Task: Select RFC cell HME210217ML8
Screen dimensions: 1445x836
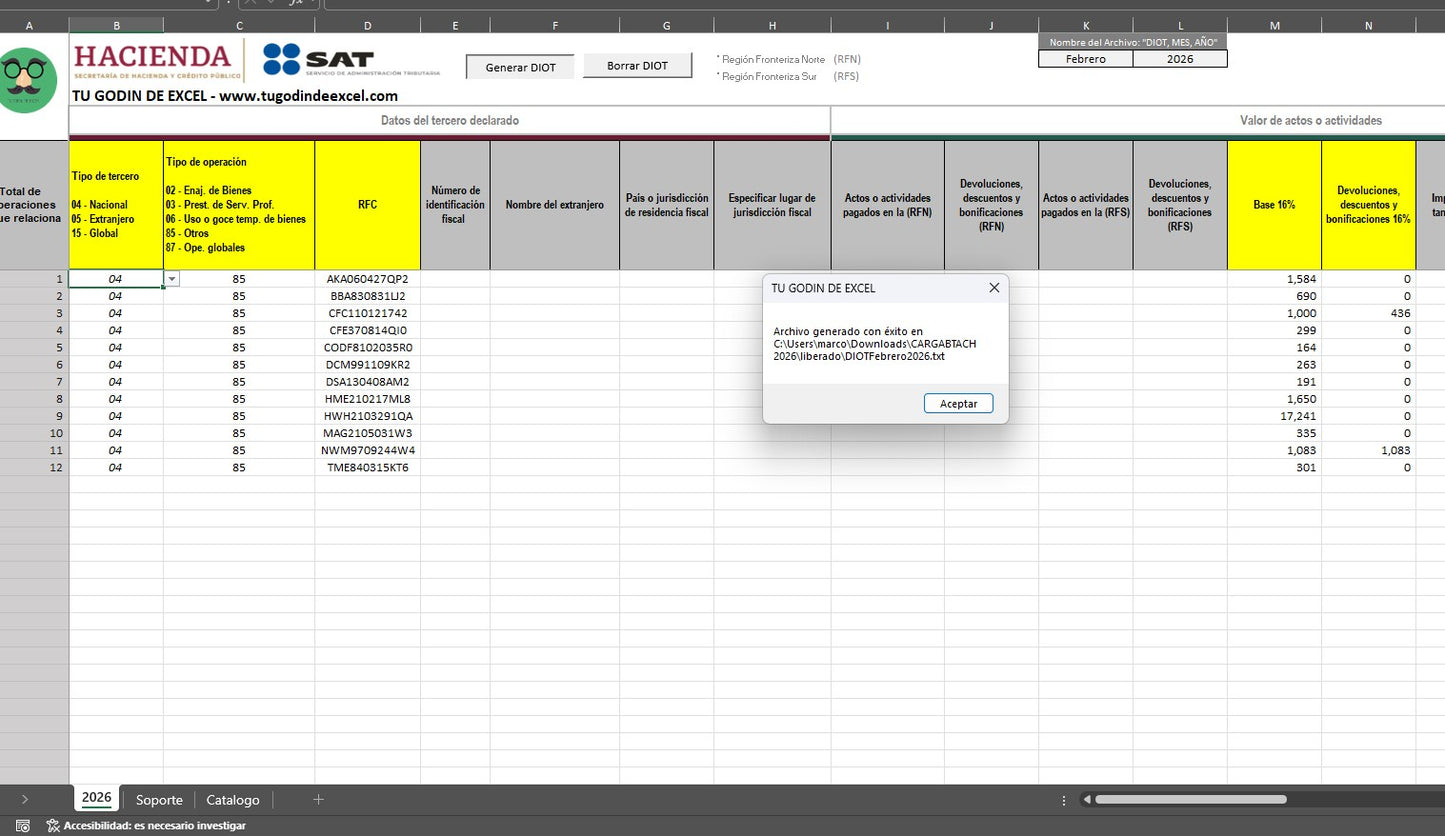Action: (367, 399)
